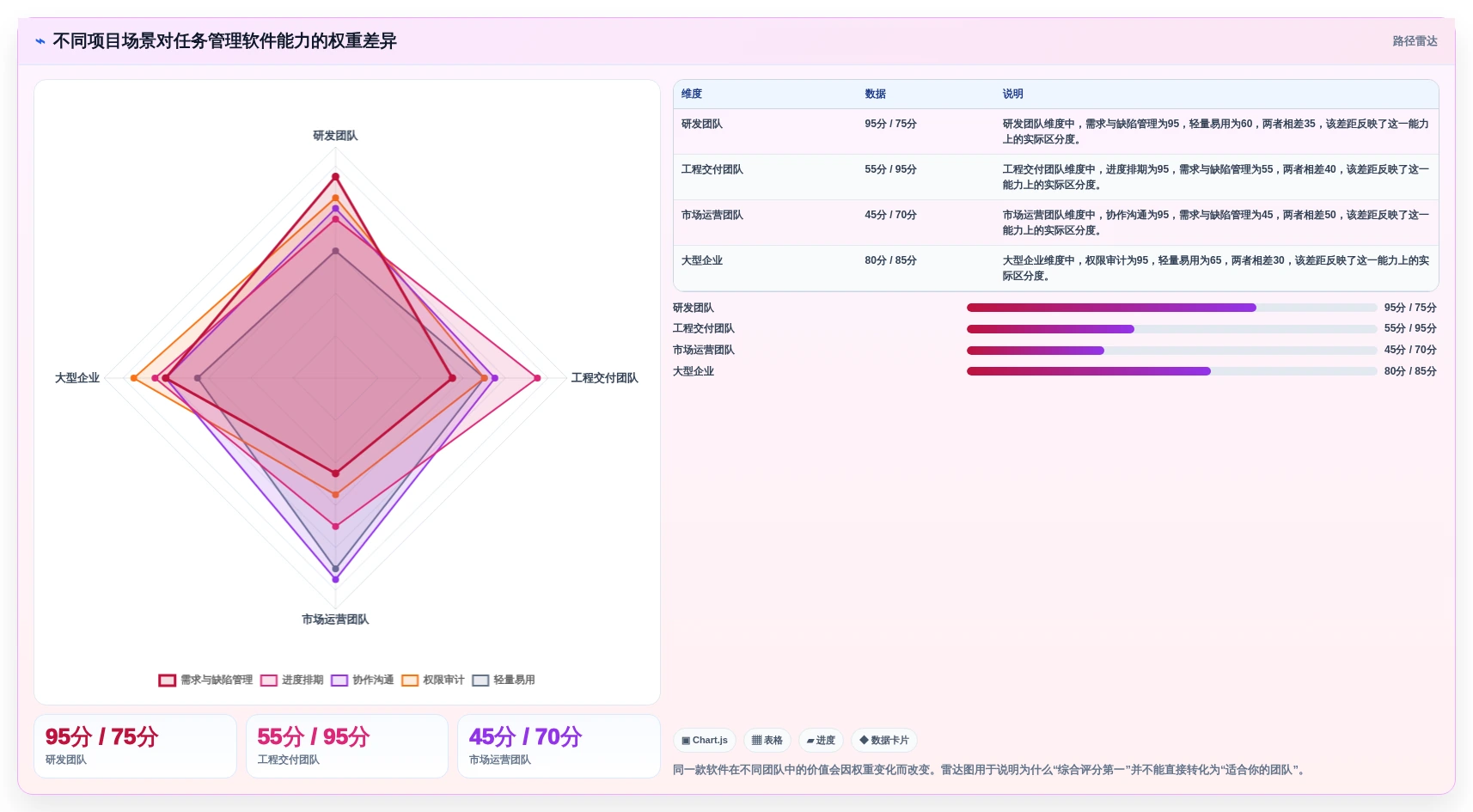Click the 数据卡片 tag chip
1473x812 pixels.
pyautogui.click(x=884, y=740)
